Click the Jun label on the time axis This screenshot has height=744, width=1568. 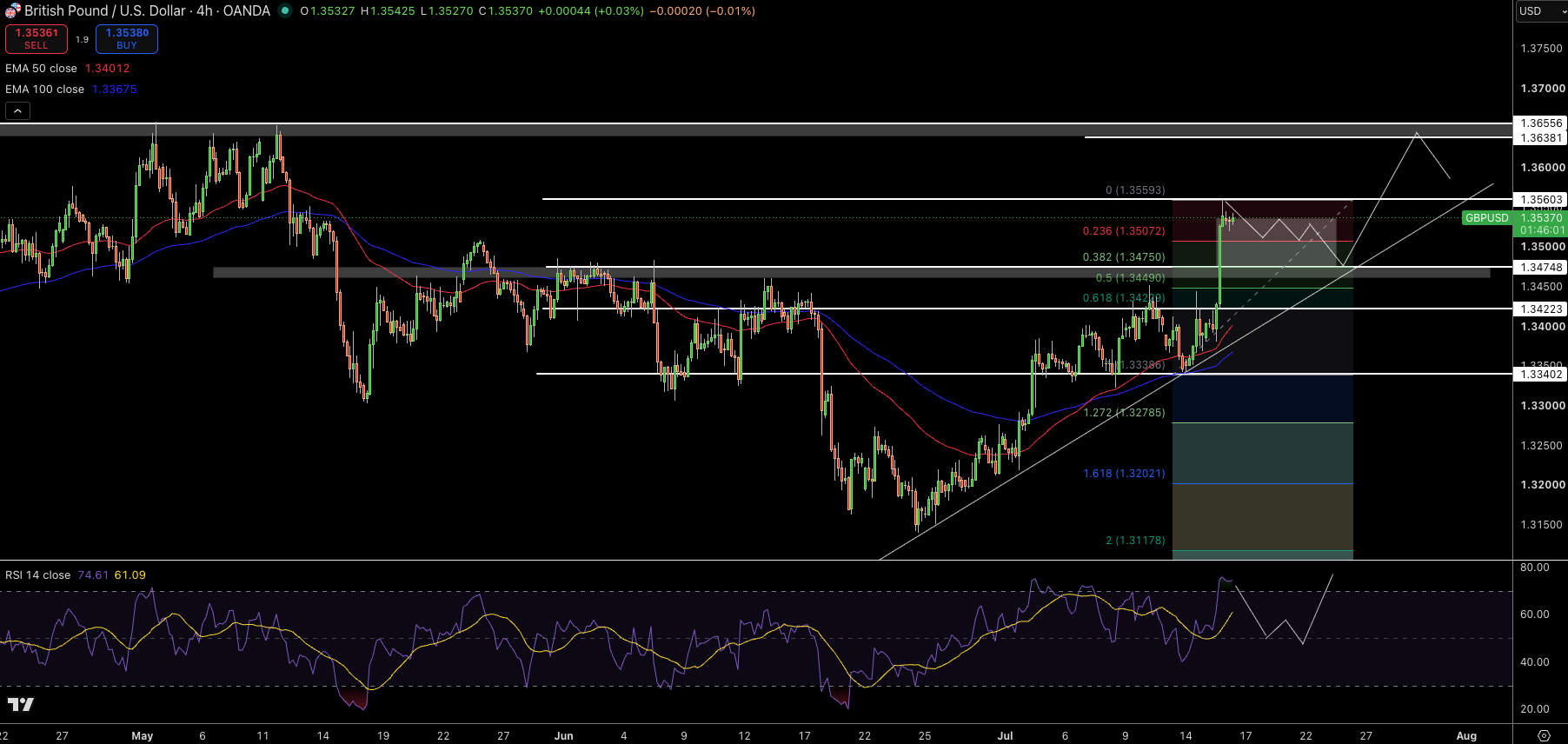coord(563,736)
